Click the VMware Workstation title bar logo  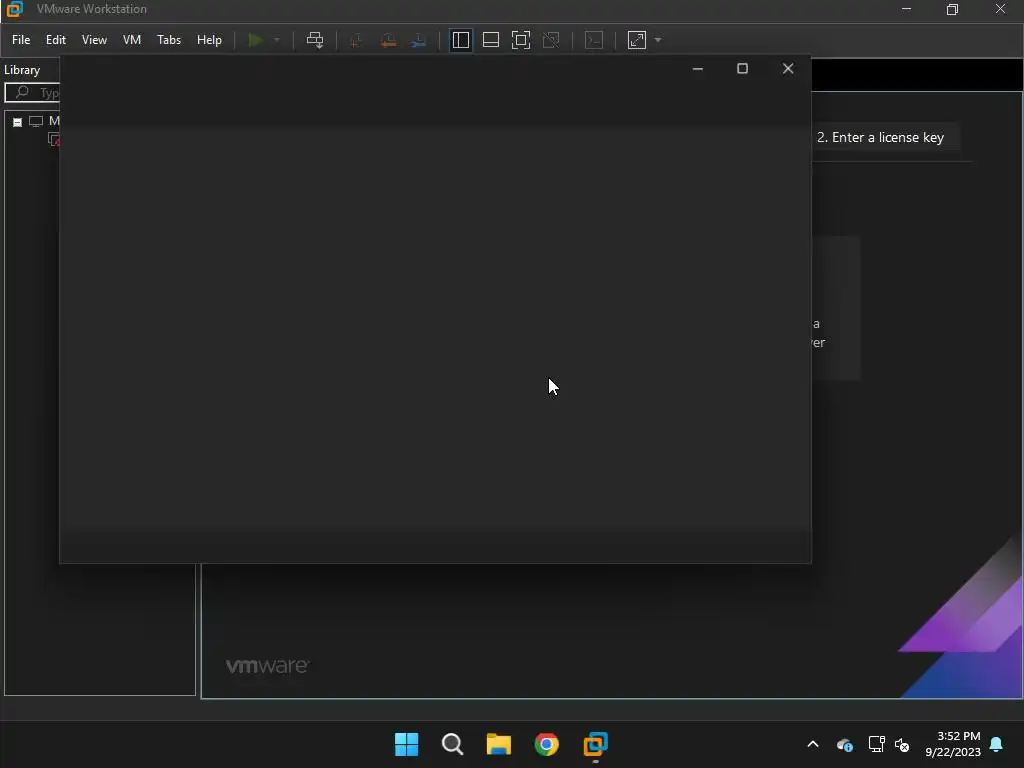pos(14,9)
